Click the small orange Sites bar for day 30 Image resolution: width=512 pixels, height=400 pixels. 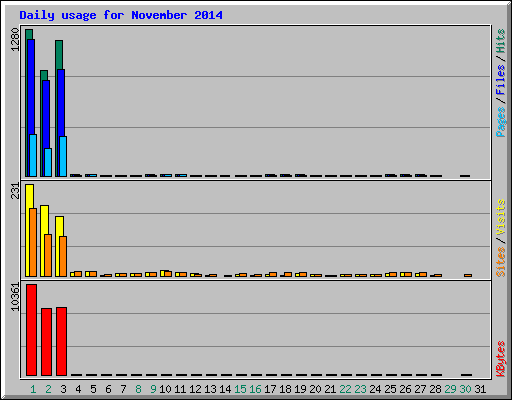[468, 275]
